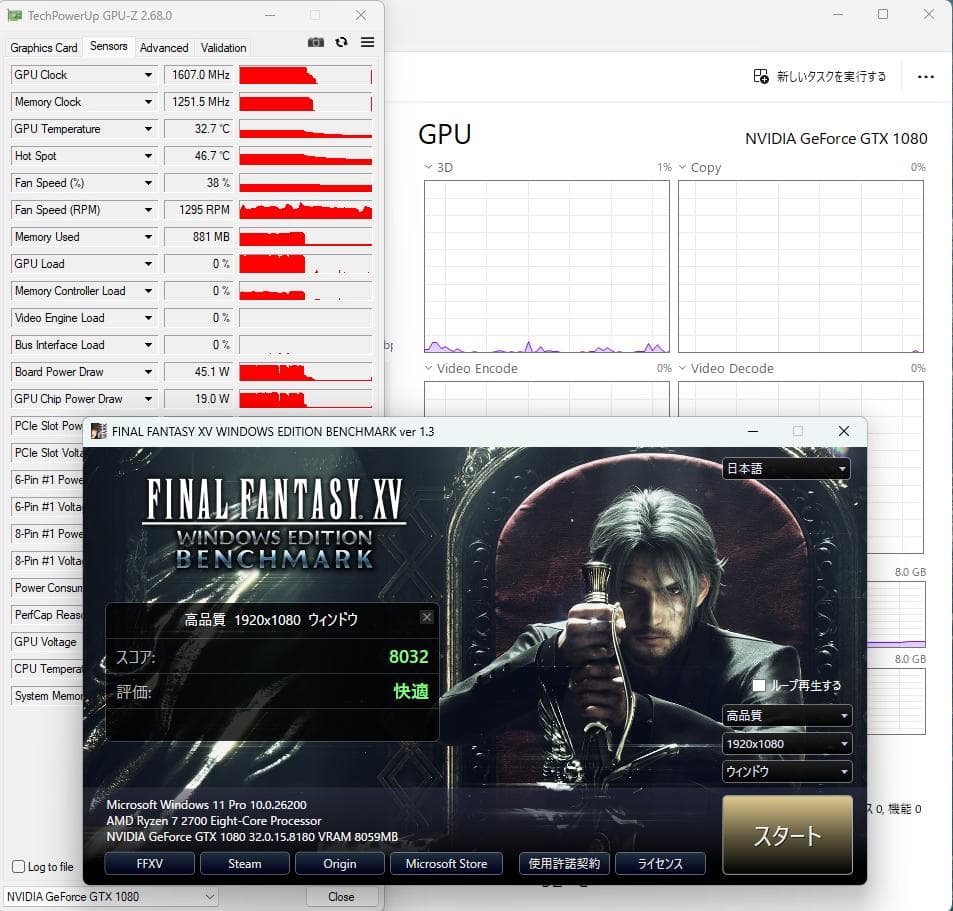This screenshot has width=953, height=911.
Task: Expand the Video Decode graph selector
Action: point(683,368)
